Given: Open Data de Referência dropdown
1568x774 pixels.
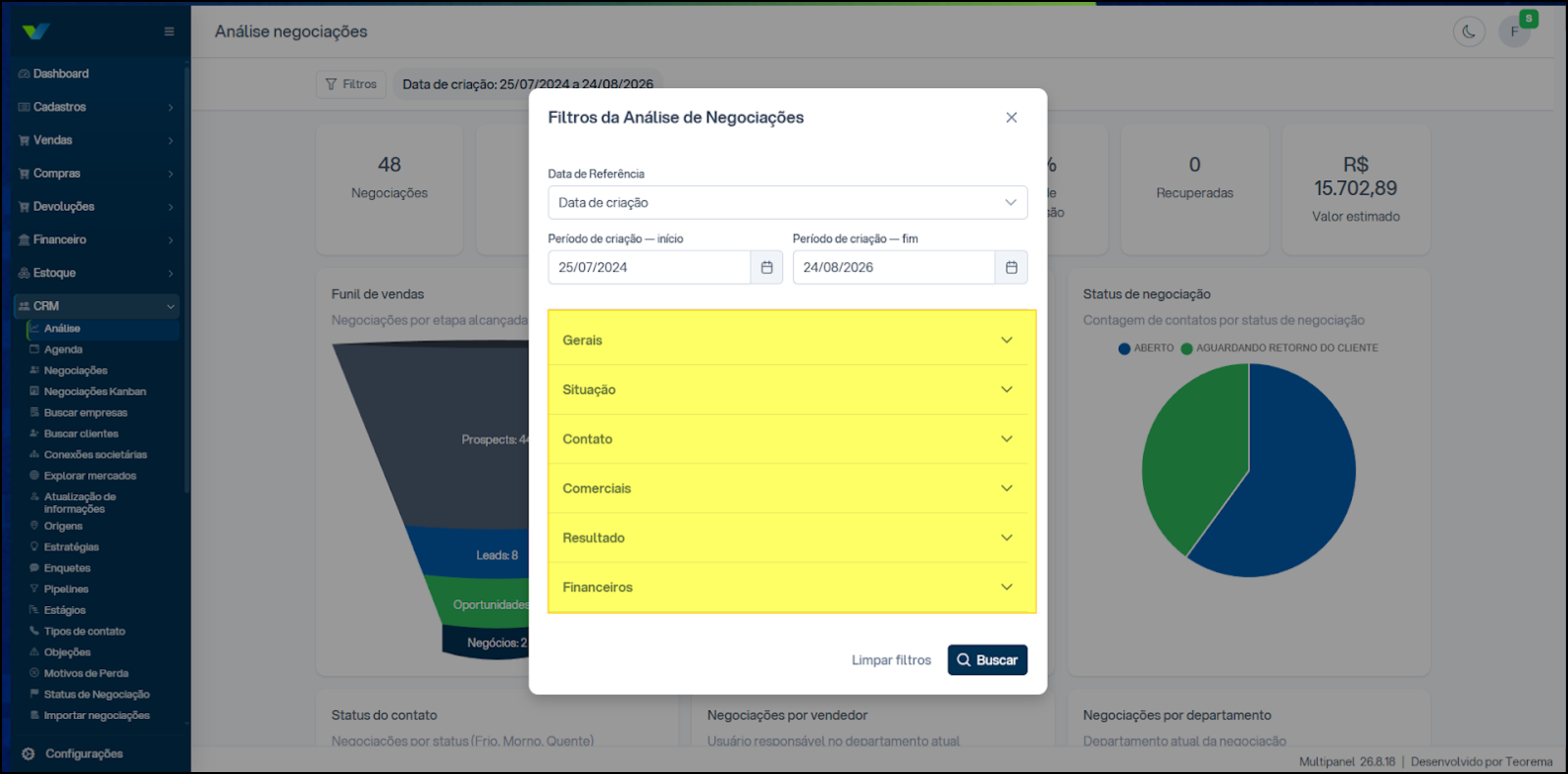Looking at the screenshot, I should (x=788, y=202).
